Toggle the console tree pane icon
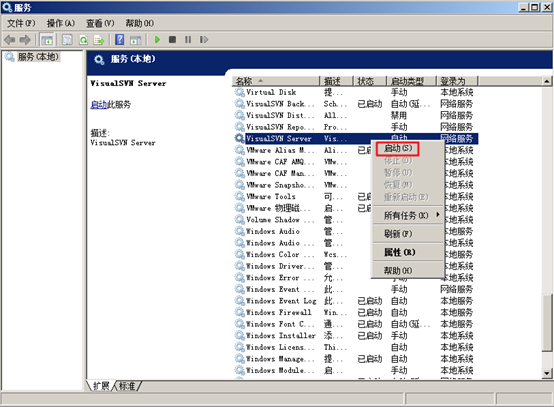Image resolution: width=554 pixels, height=407 pixels. click(x=47, y=40)
